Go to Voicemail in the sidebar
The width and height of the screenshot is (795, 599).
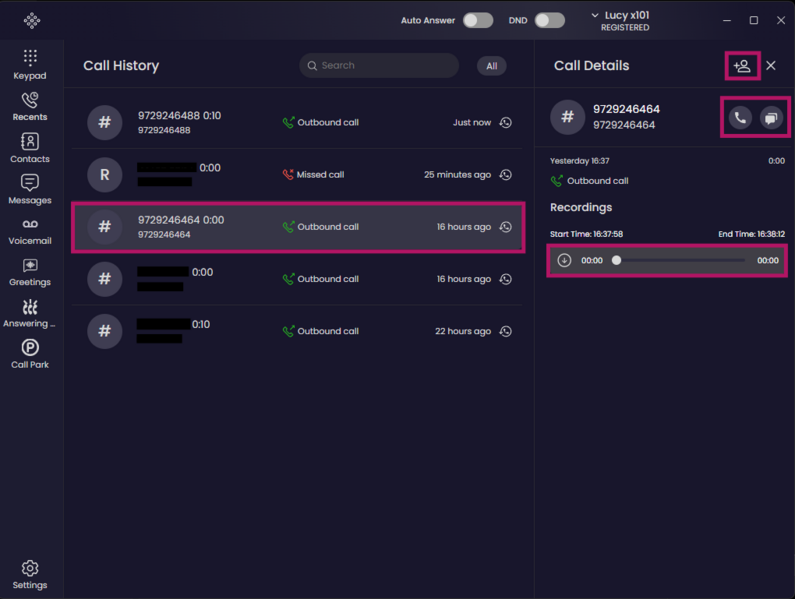(x=30, y=232)
